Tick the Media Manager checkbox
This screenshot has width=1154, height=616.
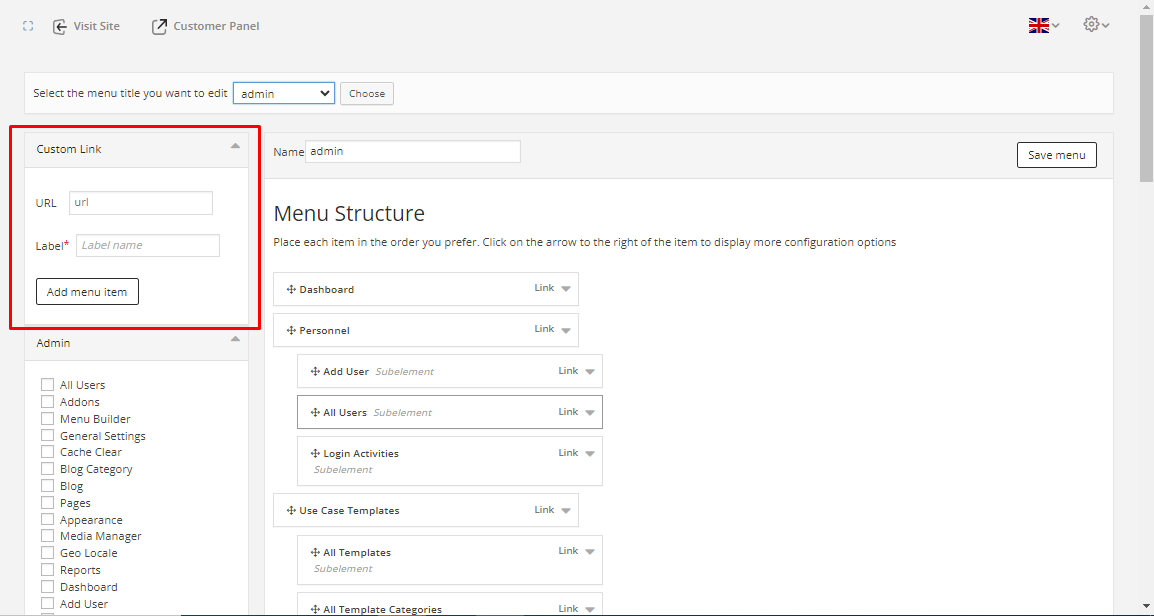[x=47, y=536]
